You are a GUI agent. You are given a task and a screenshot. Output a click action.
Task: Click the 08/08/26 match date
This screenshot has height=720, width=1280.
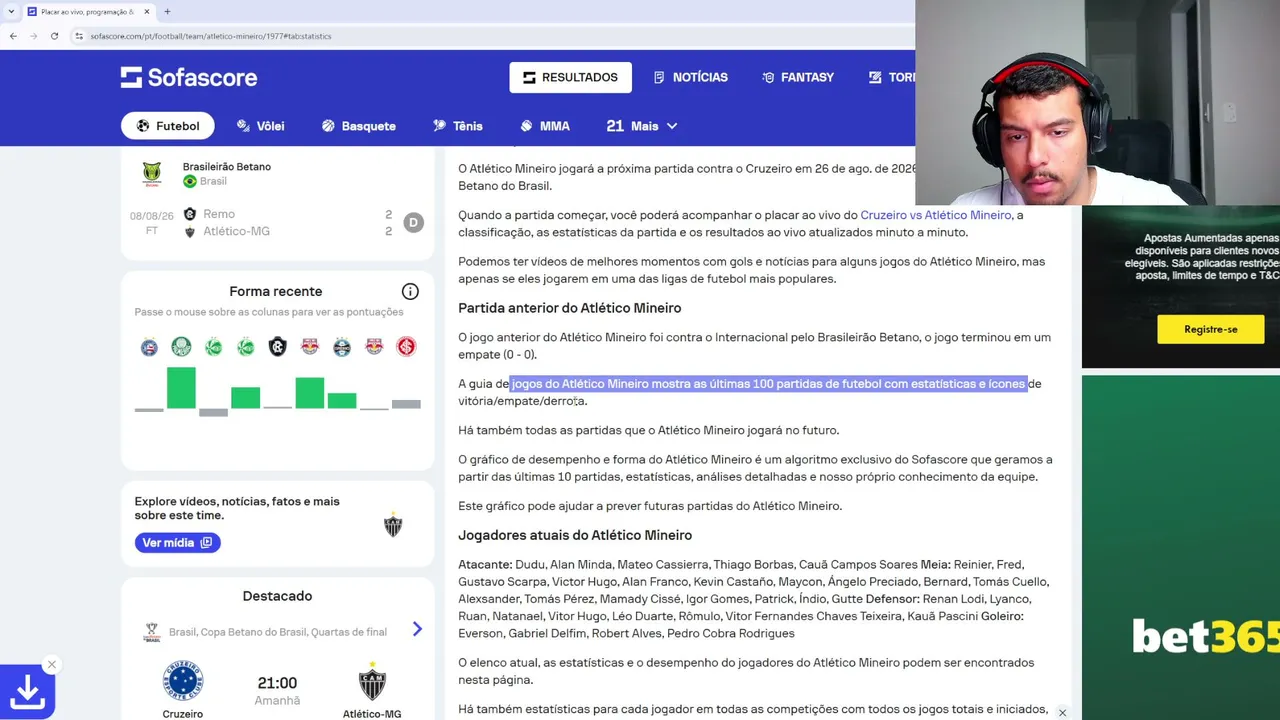[152, 216]
